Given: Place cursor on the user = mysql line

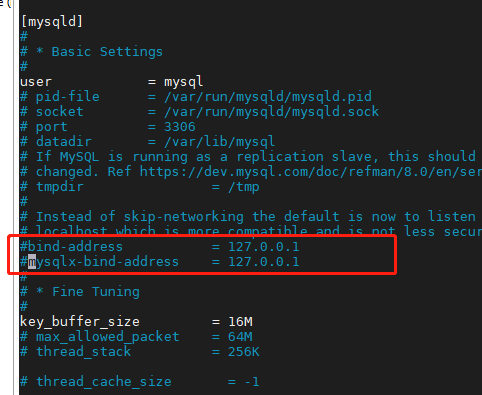Looking at the screenshot, I should pyautogui.click(x=111, y=82).
